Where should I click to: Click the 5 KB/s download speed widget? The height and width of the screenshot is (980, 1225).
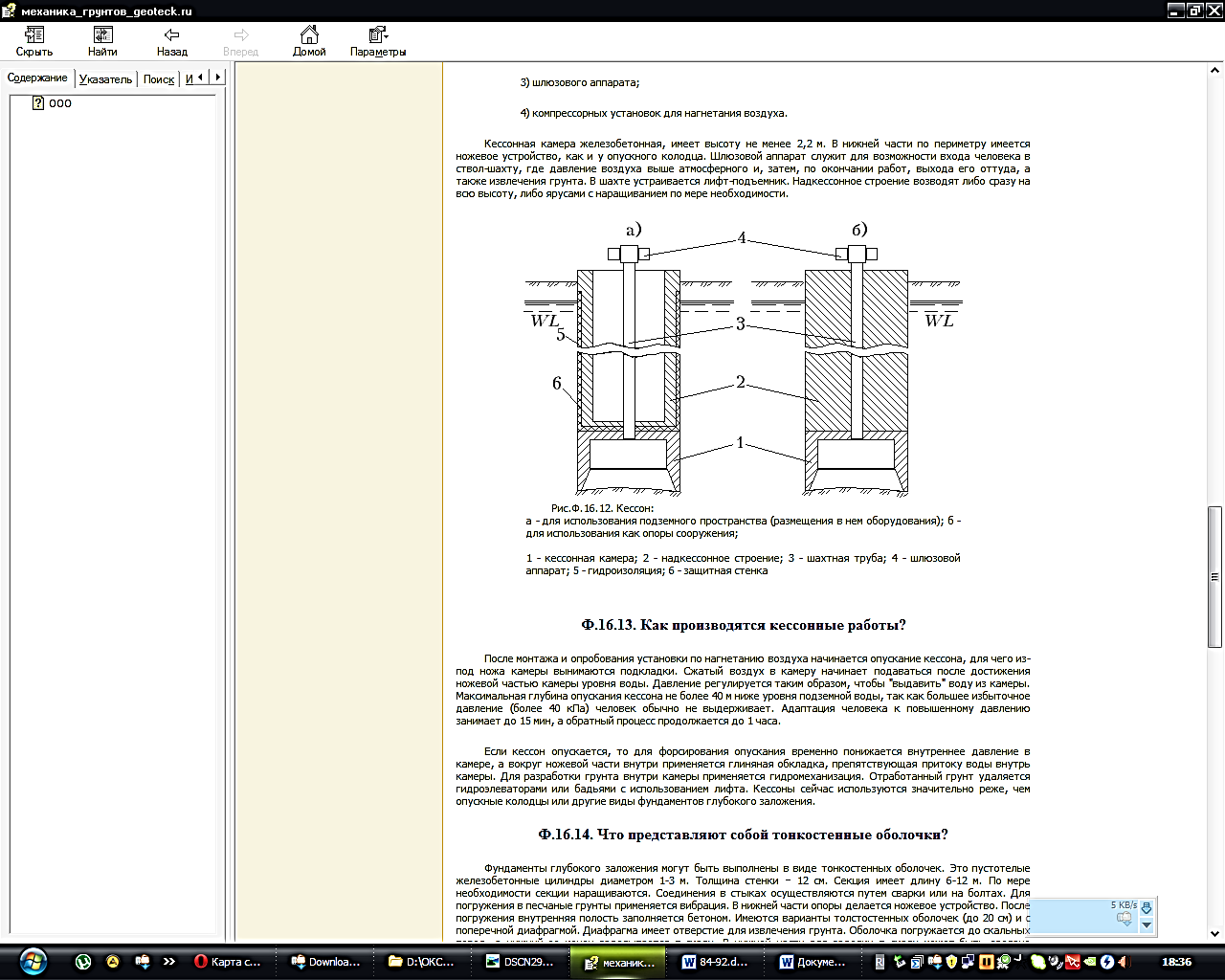click(x=1091, y=916)
